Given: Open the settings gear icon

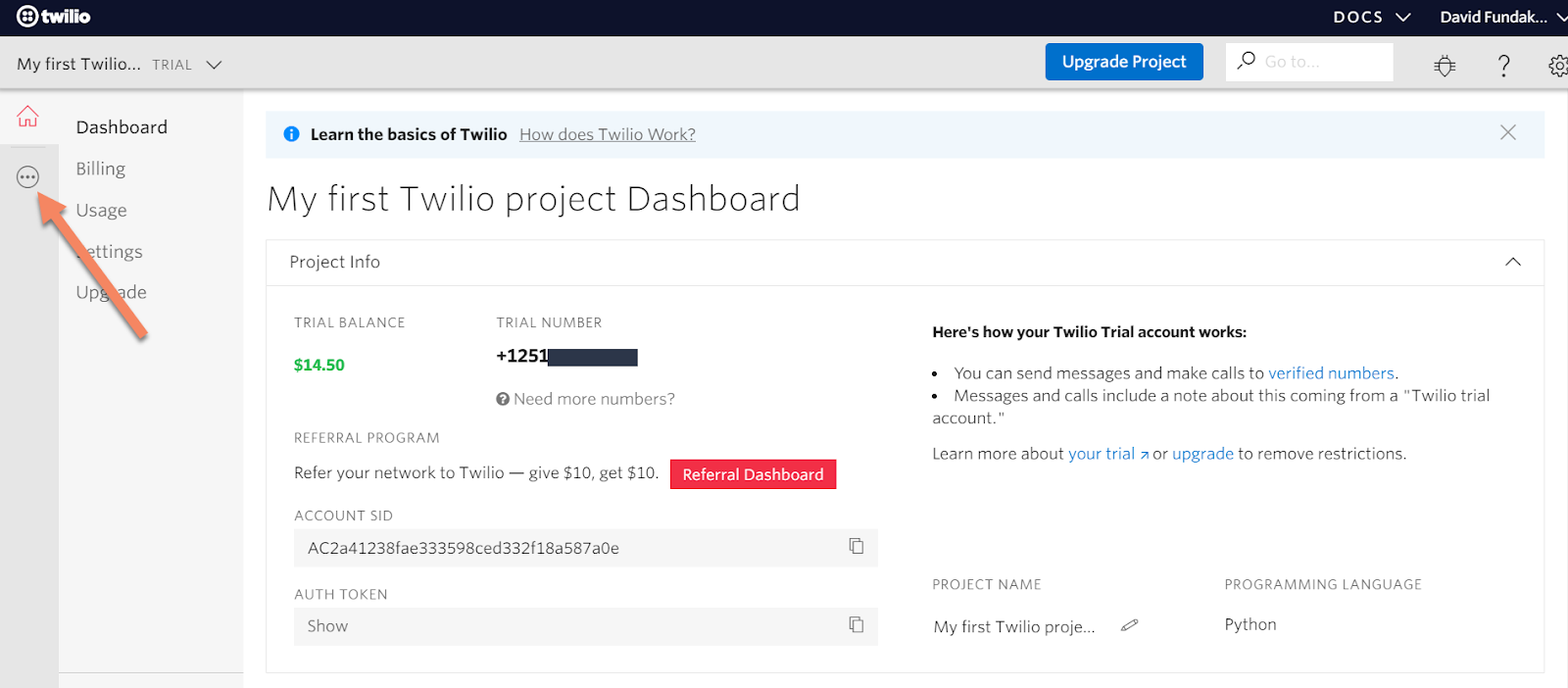Looking at the screenshot, I should (1557, 66).
